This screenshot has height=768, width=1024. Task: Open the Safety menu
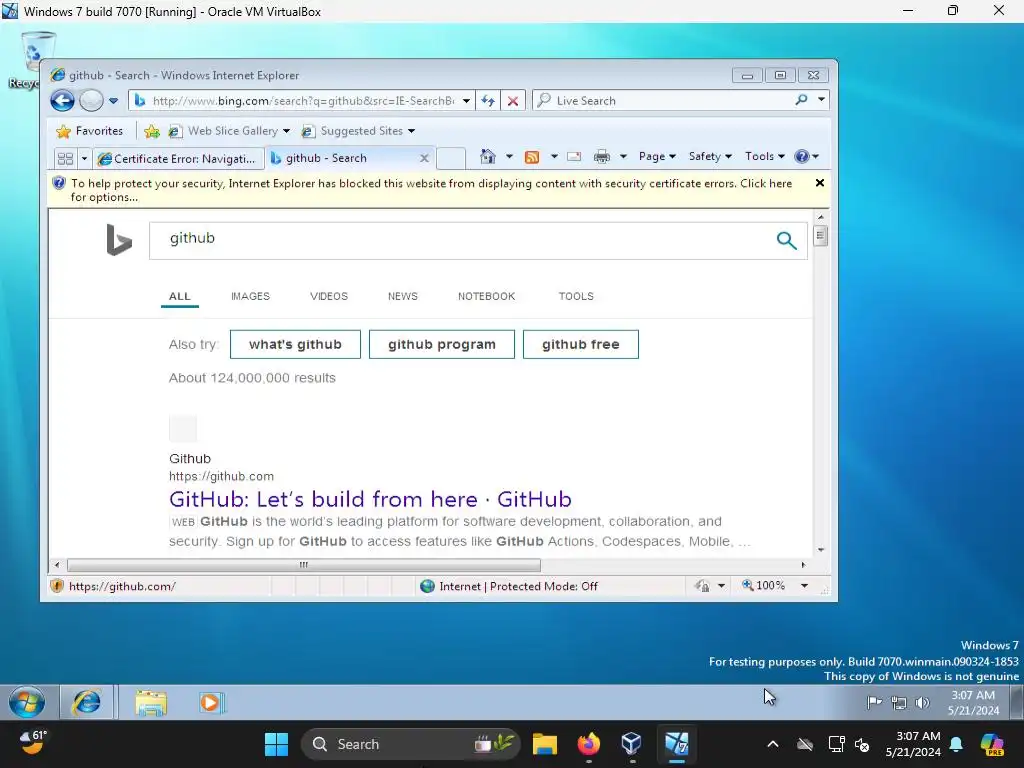tap(710, 156)
